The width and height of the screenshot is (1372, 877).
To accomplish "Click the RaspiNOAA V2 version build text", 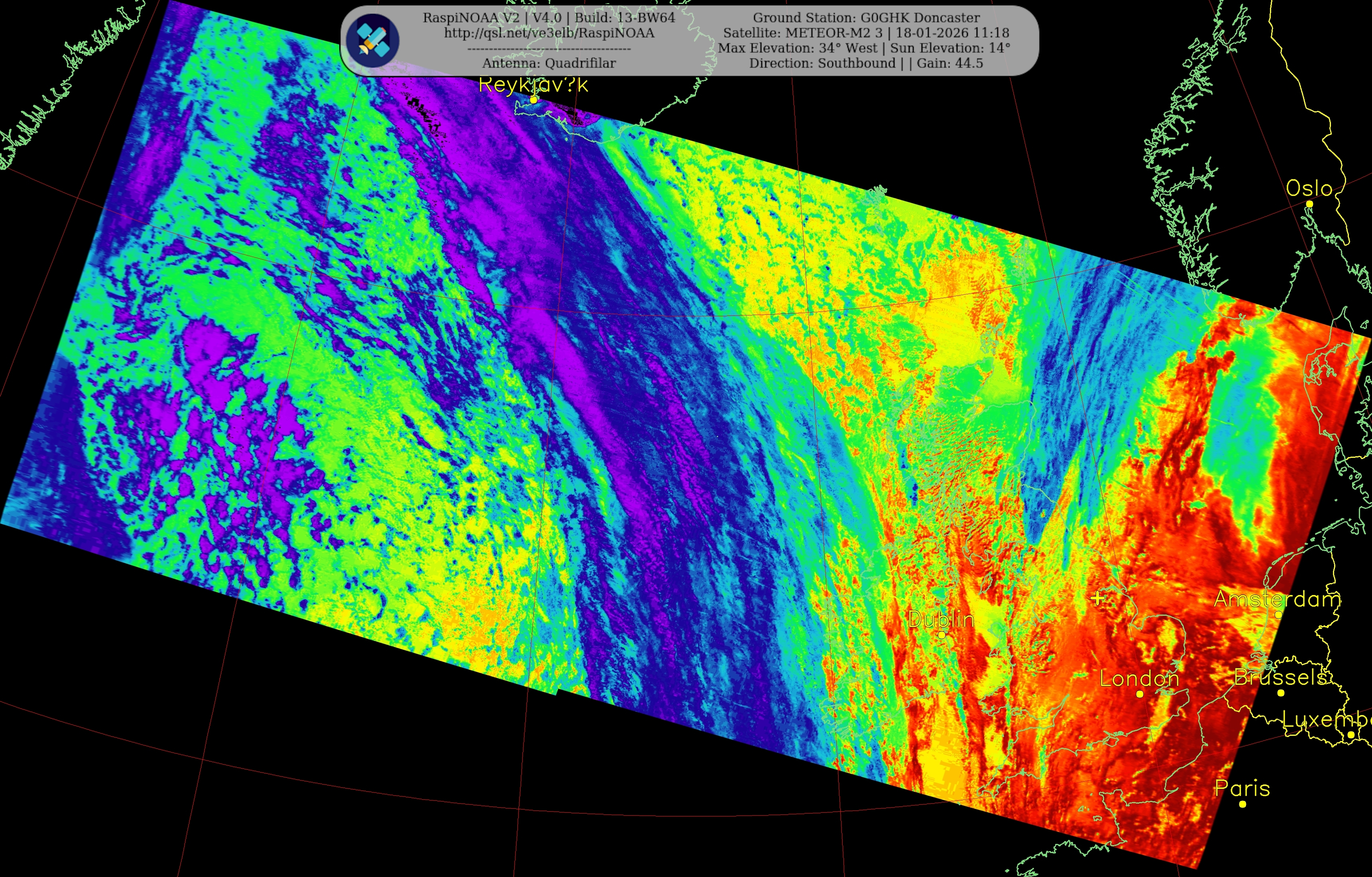I will [x=549, y=18].
